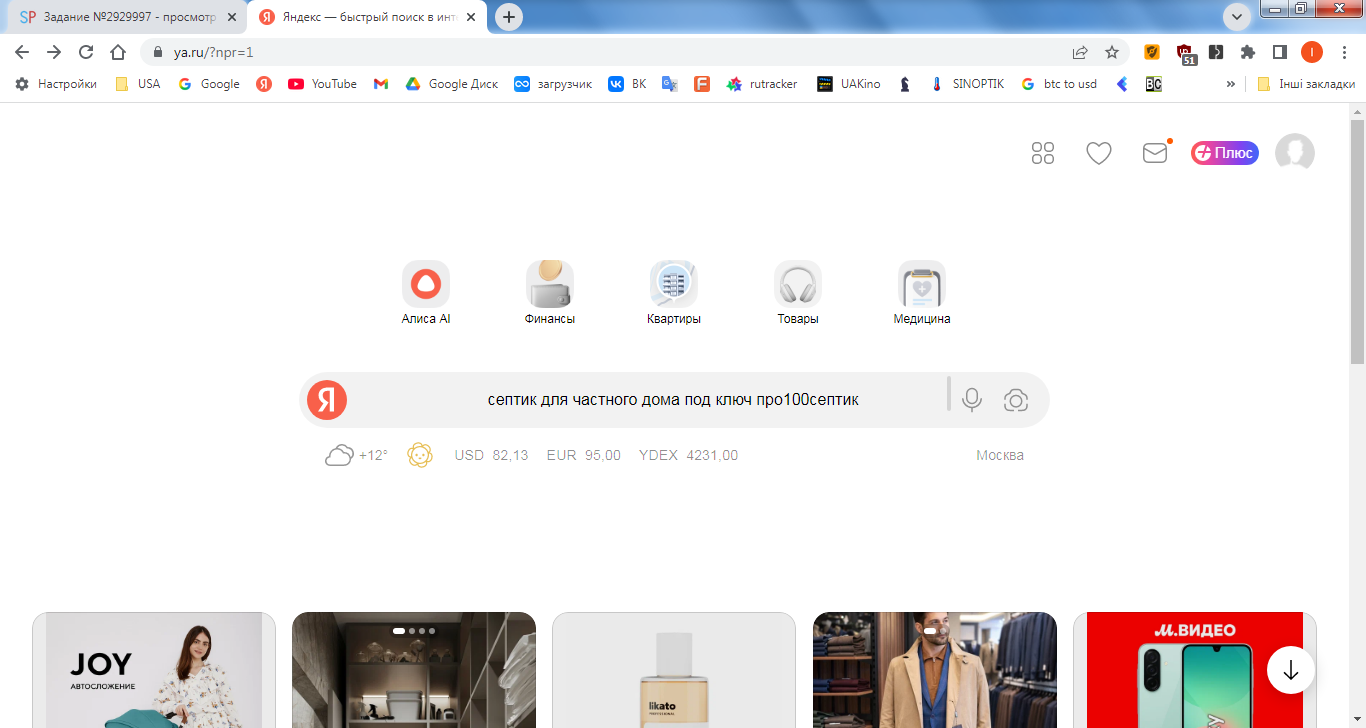Viewport: 1366px width, 728px height.
Task: Open the Chrome extensions puzzle icon
Action: pos(1248,52)
